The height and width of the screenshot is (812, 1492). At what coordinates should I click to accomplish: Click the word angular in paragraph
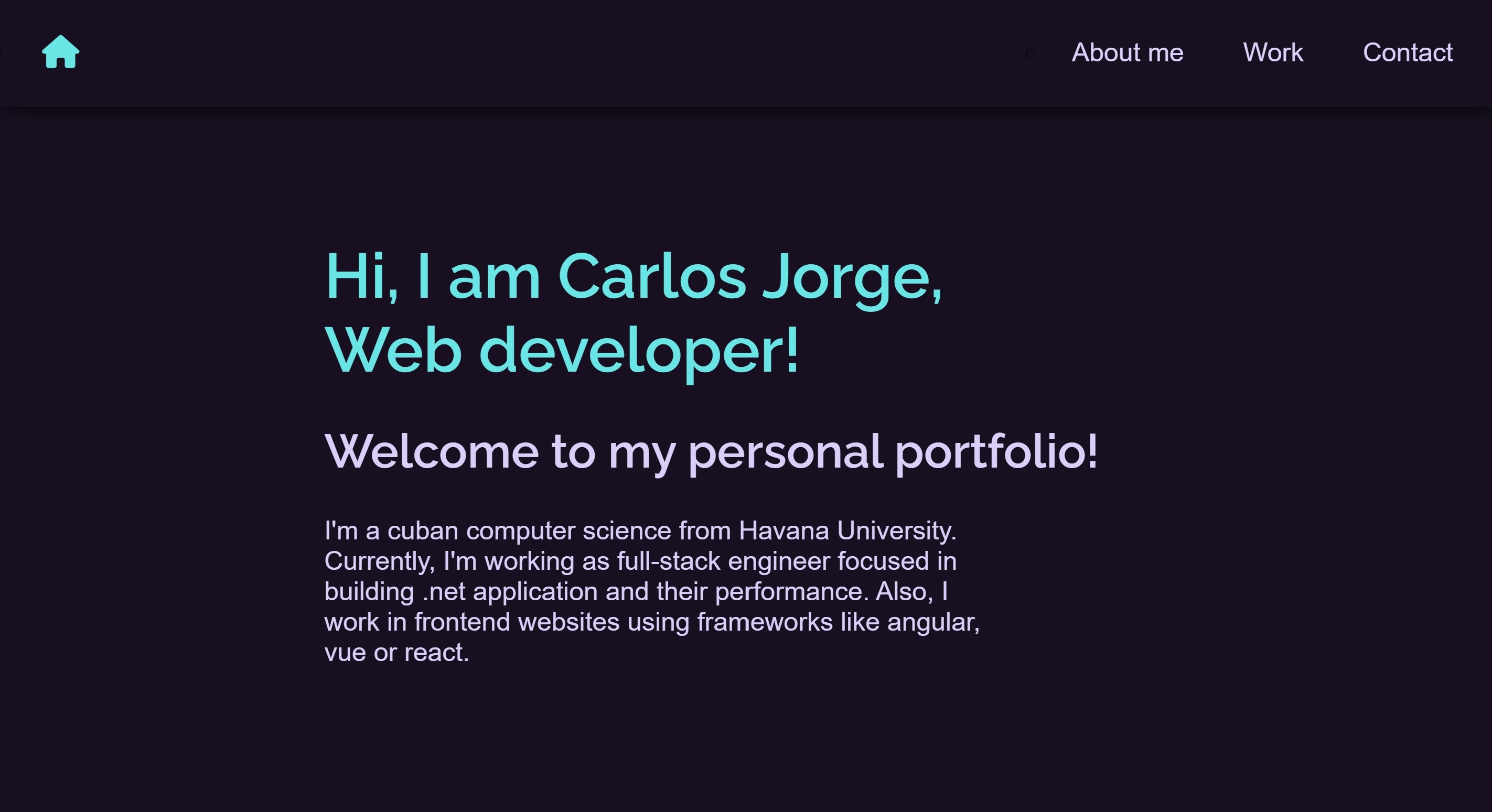(932, 622)
